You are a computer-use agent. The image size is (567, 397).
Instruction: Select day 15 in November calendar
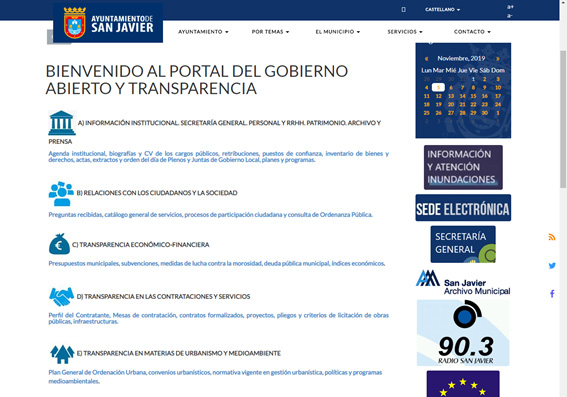(473, 96)
